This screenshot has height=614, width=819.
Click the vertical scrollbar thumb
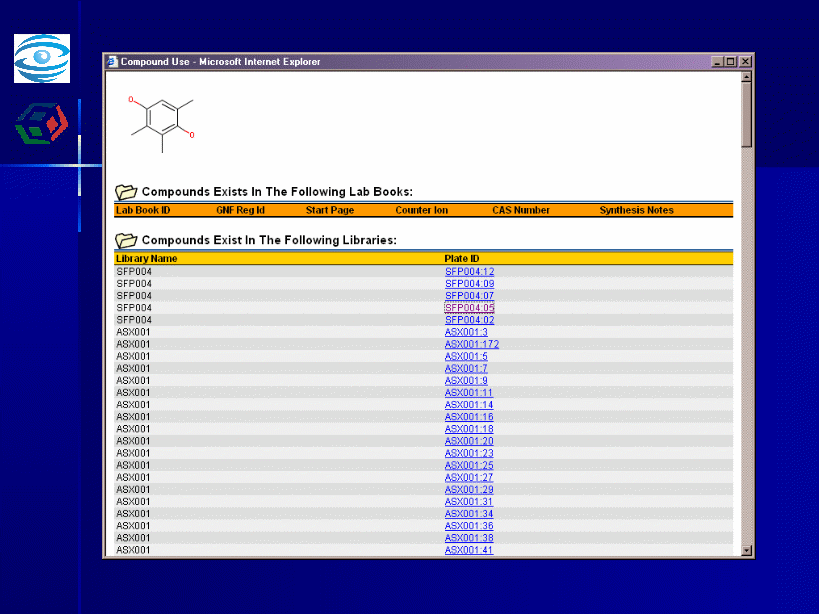pos(746,115)
